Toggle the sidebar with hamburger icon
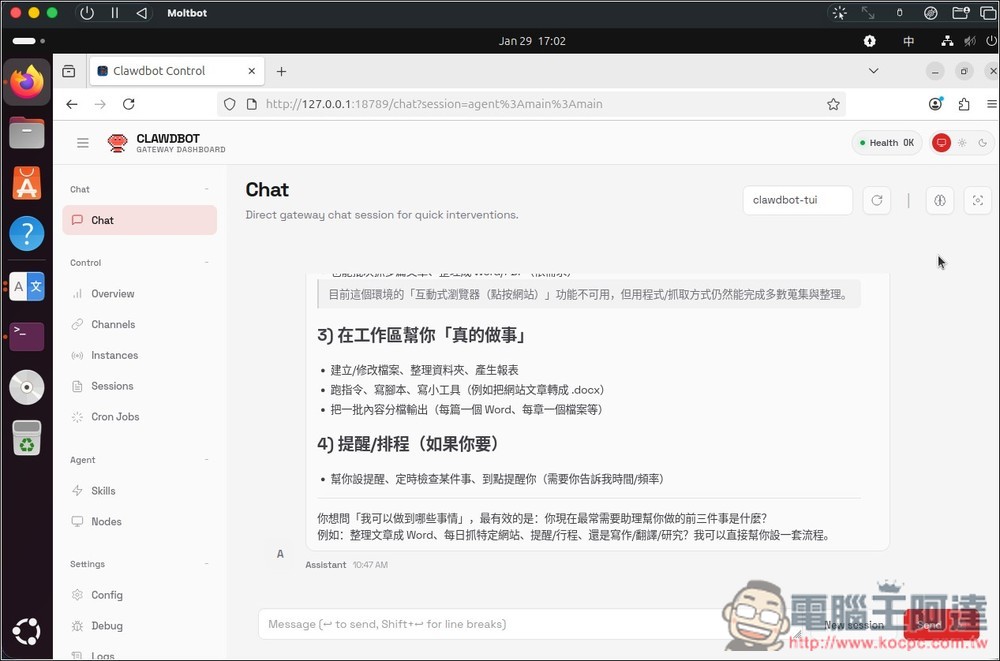 tap(83, 142)
